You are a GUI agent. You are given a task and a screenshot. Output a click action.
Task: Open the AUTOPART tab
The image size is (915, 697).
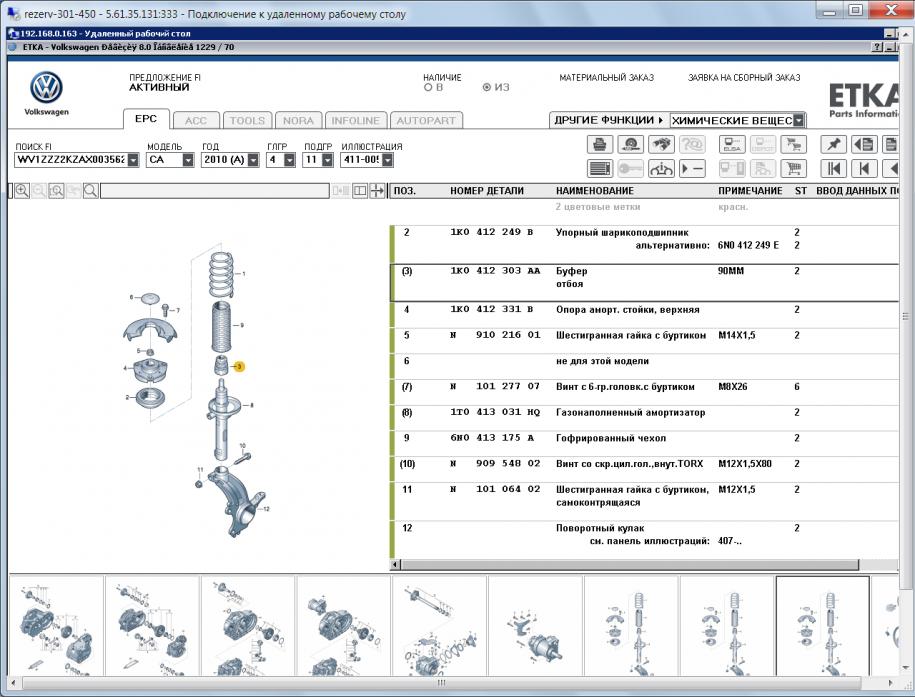[426, 121]
